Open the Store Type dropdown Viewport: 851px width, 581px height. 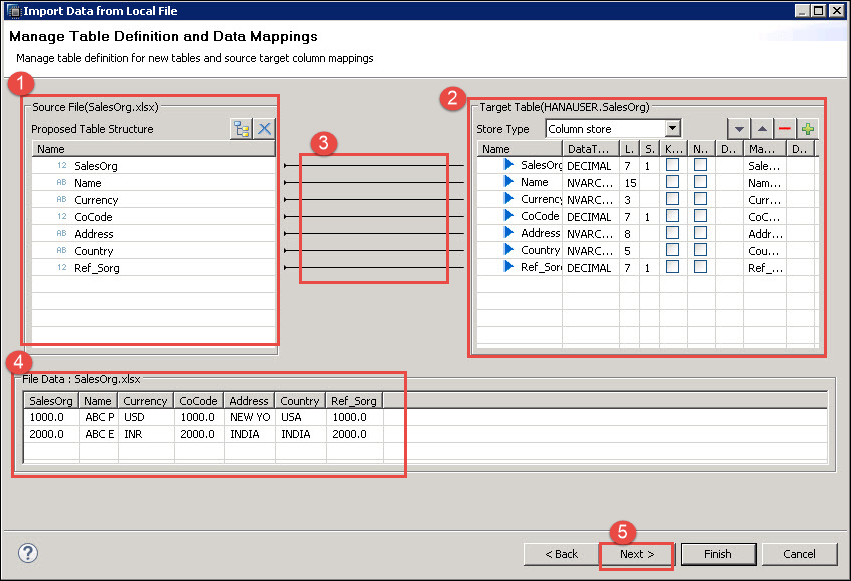coord(672,128)
